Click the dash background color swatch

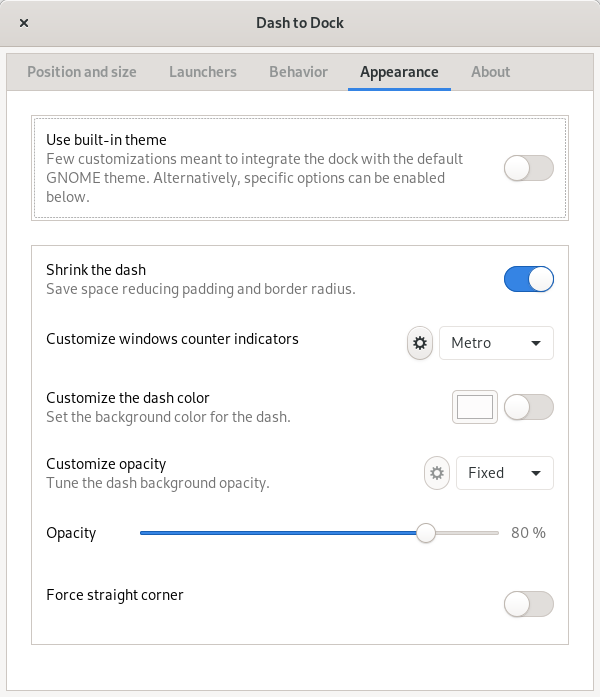(475, 407)
